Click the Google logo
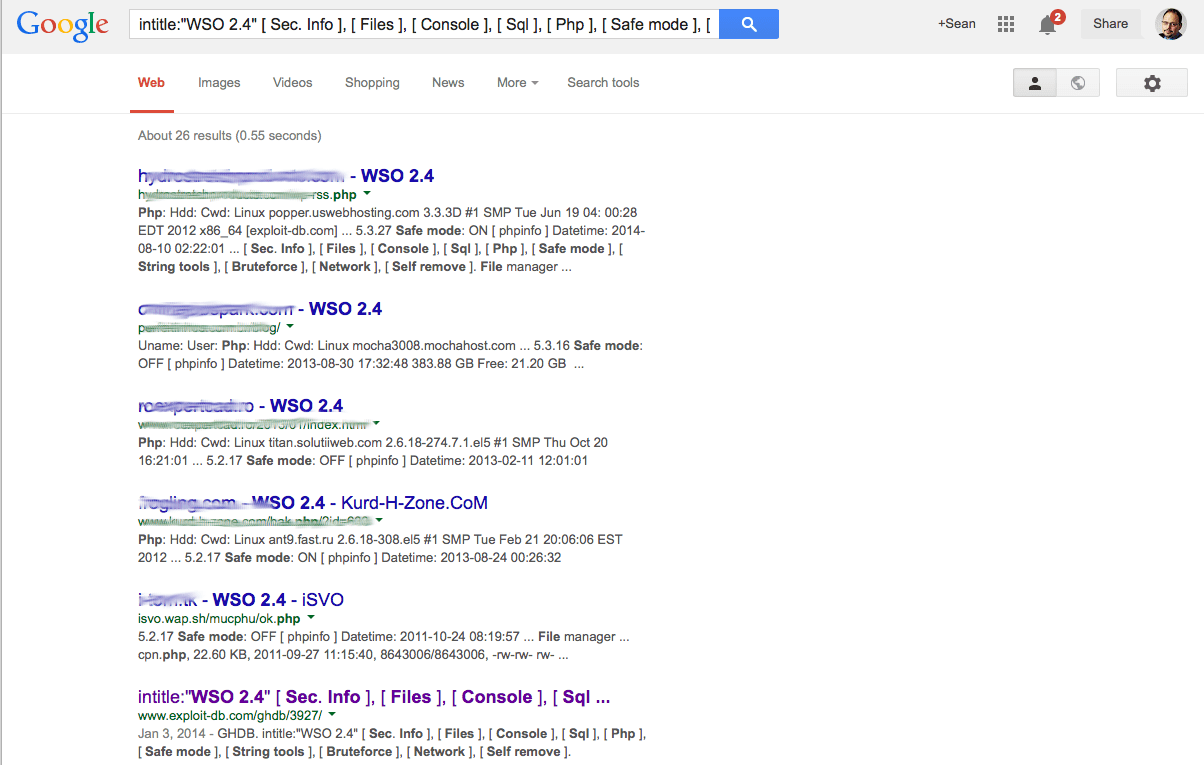Screen dimensions: 1204x765 [x=63, y=25]
